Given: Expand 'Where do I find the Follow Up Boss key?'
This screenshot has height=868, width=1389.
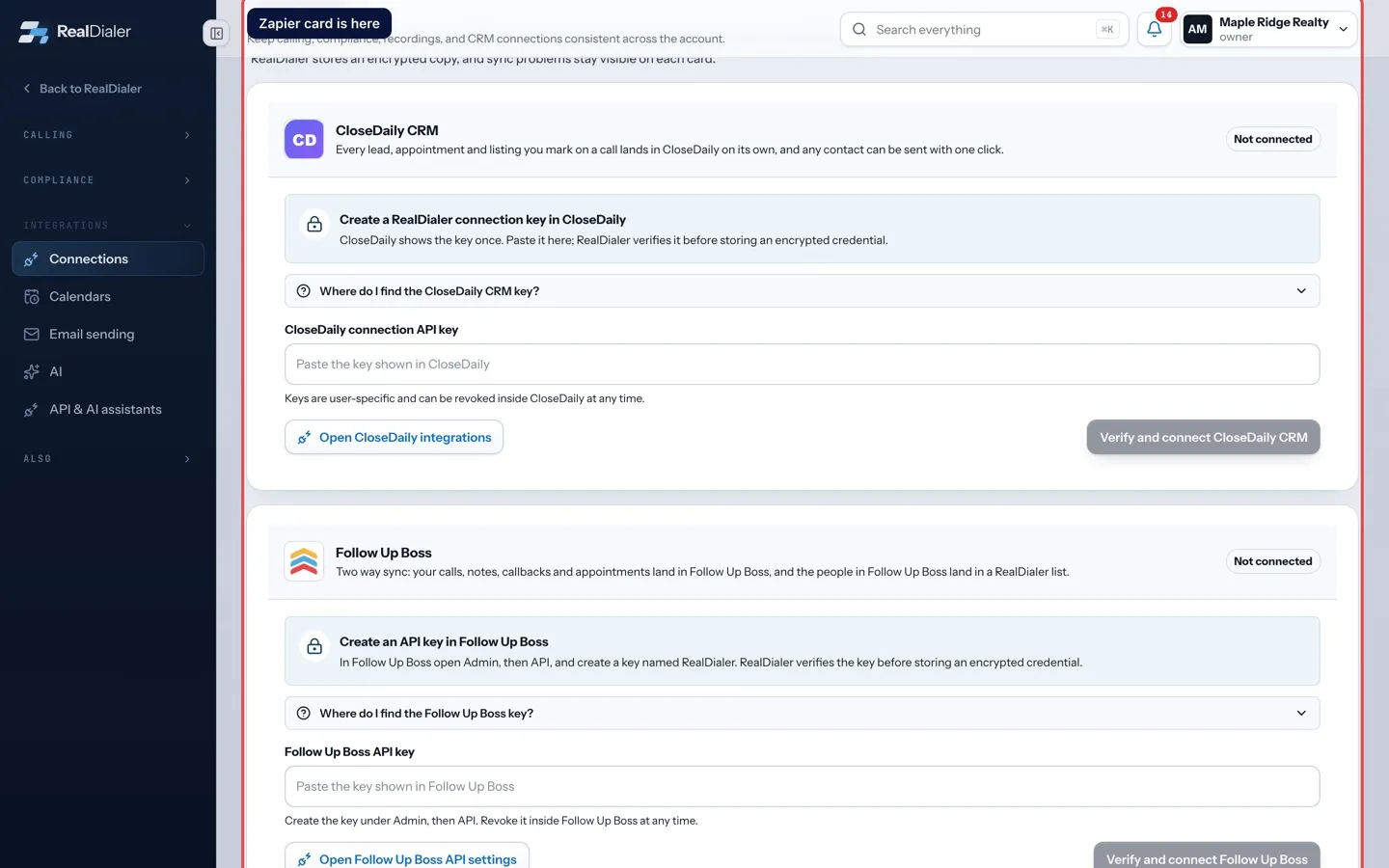Looking at the screenshot, I should pyautogui.click(x=802, y=713).
